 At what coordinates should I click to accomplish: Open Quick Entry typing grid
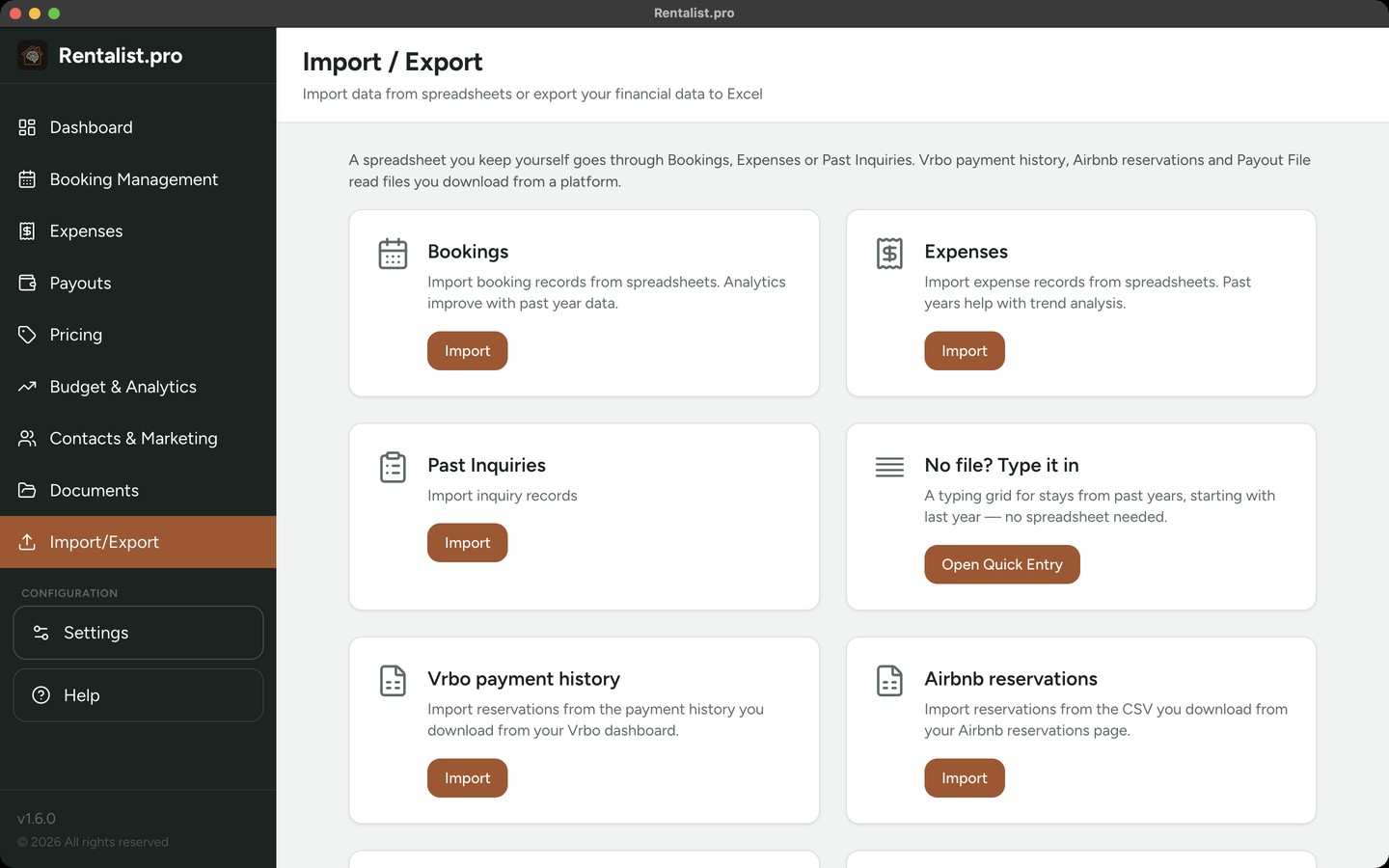(x=1002, y=564)
